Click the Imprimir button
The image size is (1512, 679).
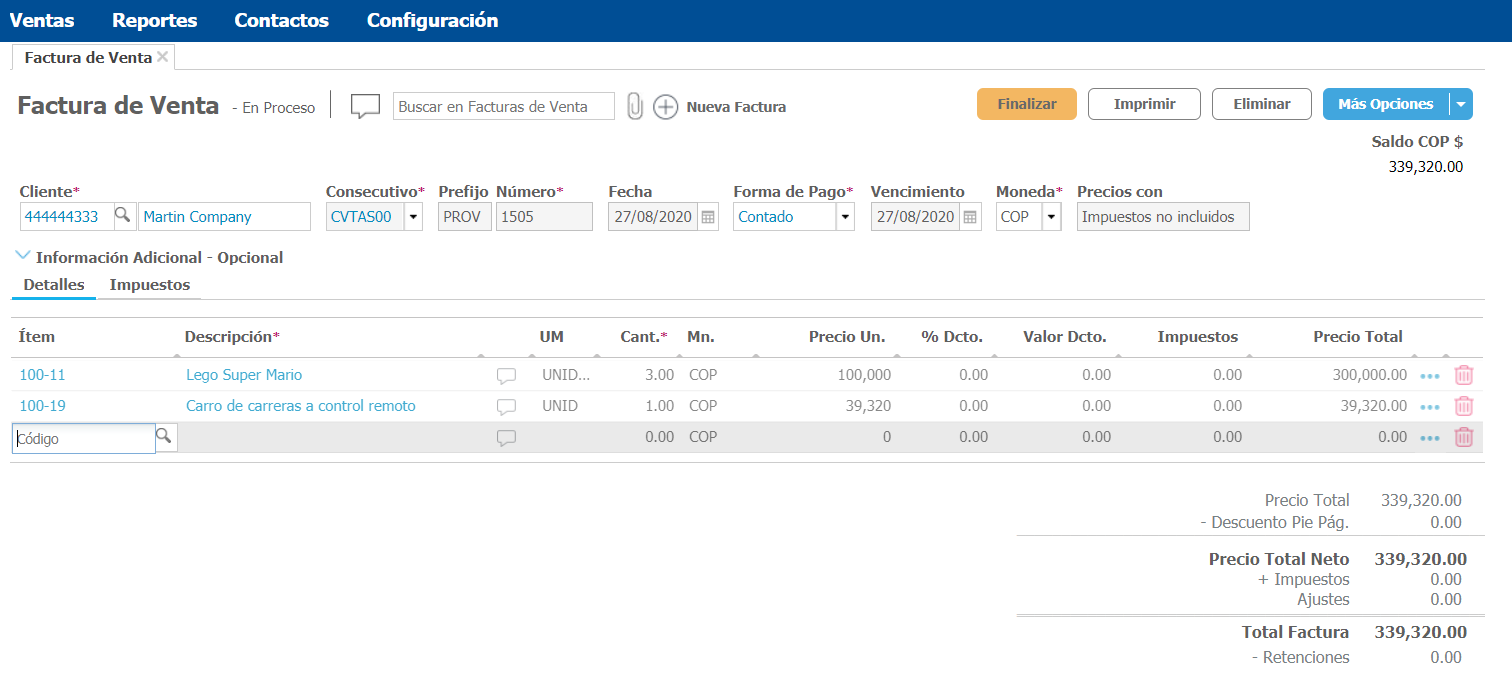[x=1144, y=104]
